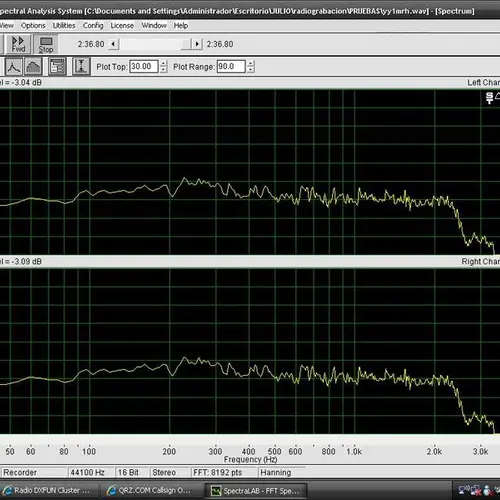This screenshot has height=500, width=500.
Task: Open the Options menu
Action: point(33,26)
